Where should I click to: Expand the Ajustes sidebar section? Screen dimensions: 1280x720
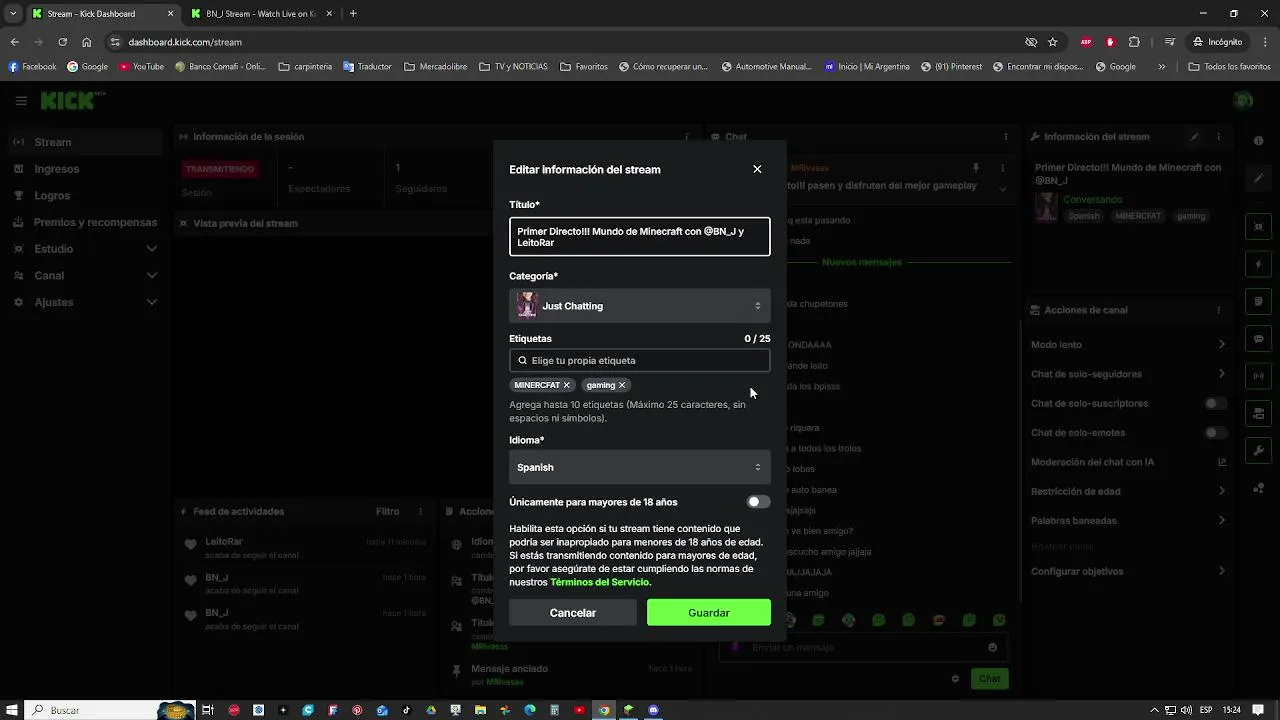point(85,302)
